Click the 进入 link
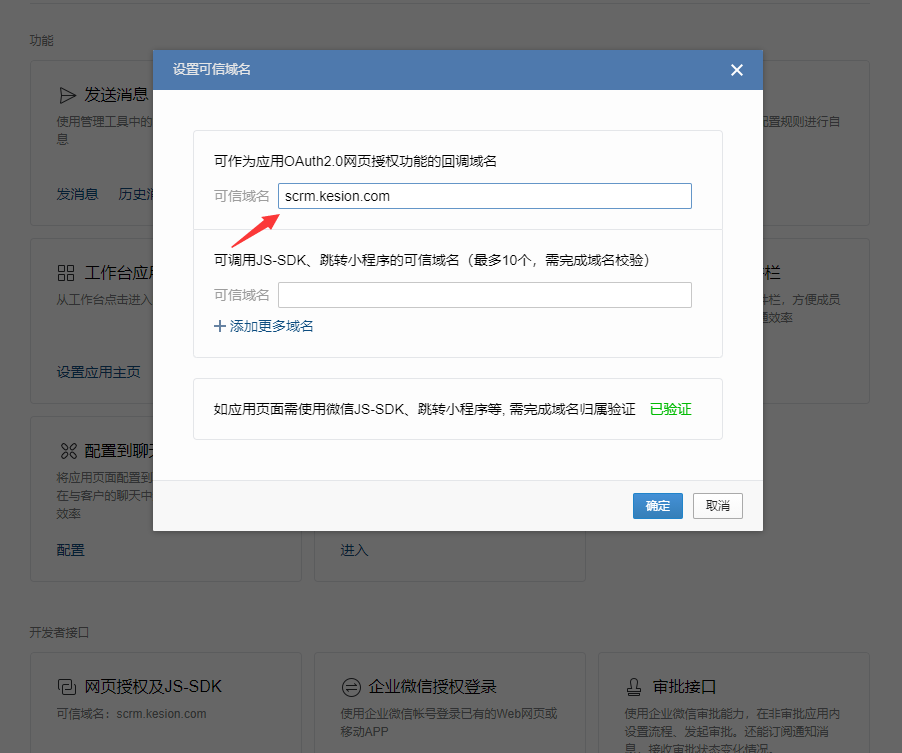Image resolution: width=902 pixels, height=753 pixels. click(354, 551)
